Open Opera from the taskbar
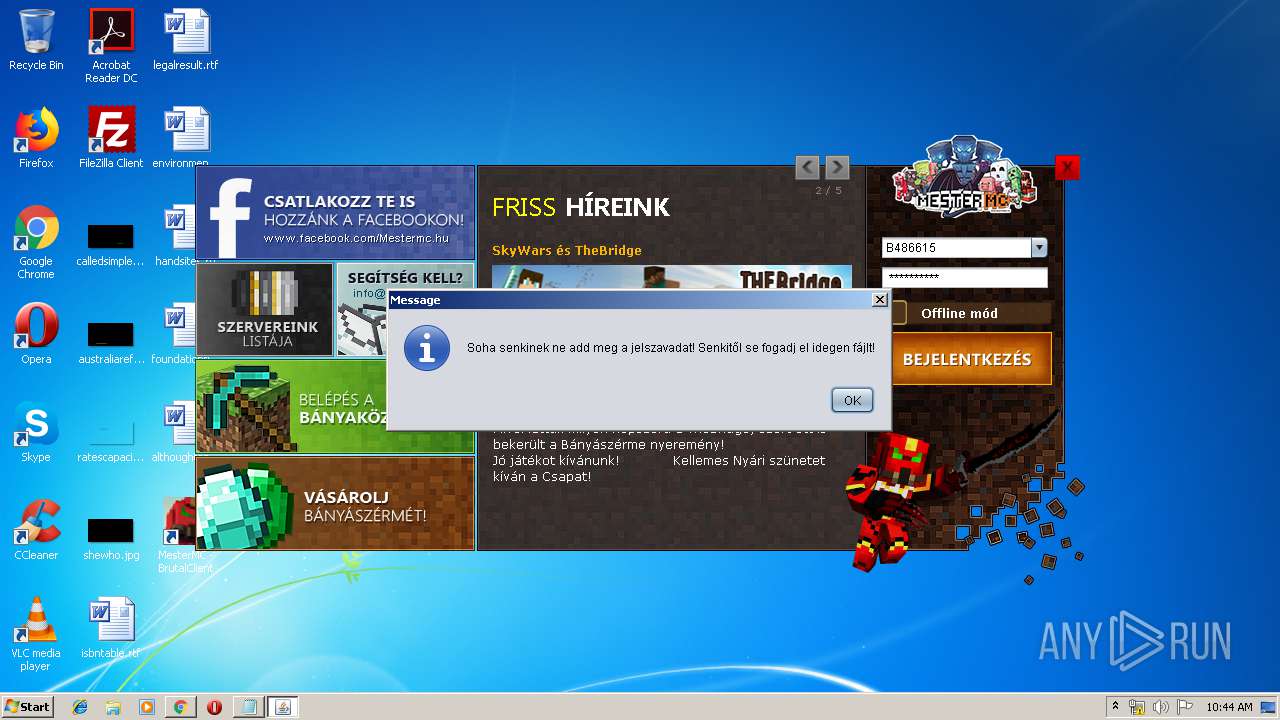The image size is (1280, 720). (x=214, y=707)
